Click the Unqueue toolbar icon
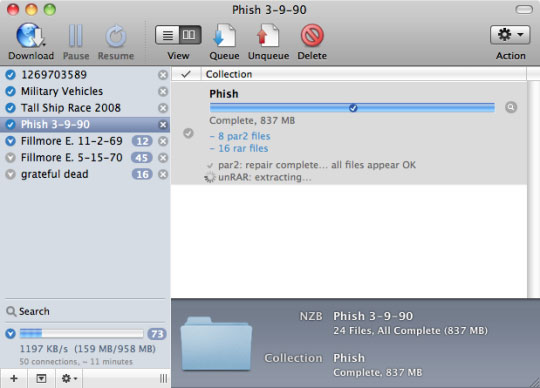The width and height of the screenshot is (540, 388). click(268, 35)
